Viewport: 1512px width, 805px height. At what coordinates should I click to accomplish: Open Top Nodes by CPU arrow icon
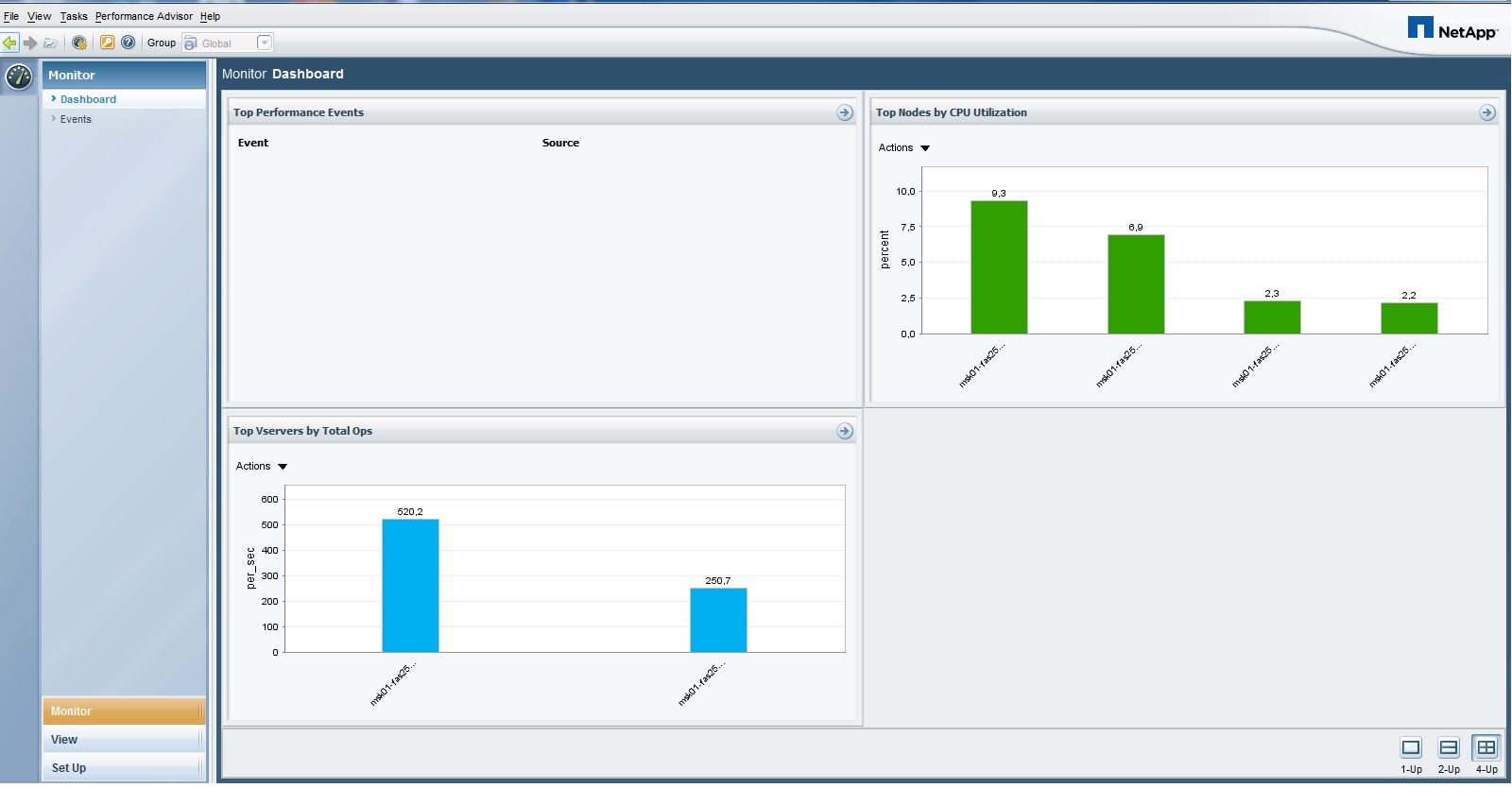(x=1487, y=112)
